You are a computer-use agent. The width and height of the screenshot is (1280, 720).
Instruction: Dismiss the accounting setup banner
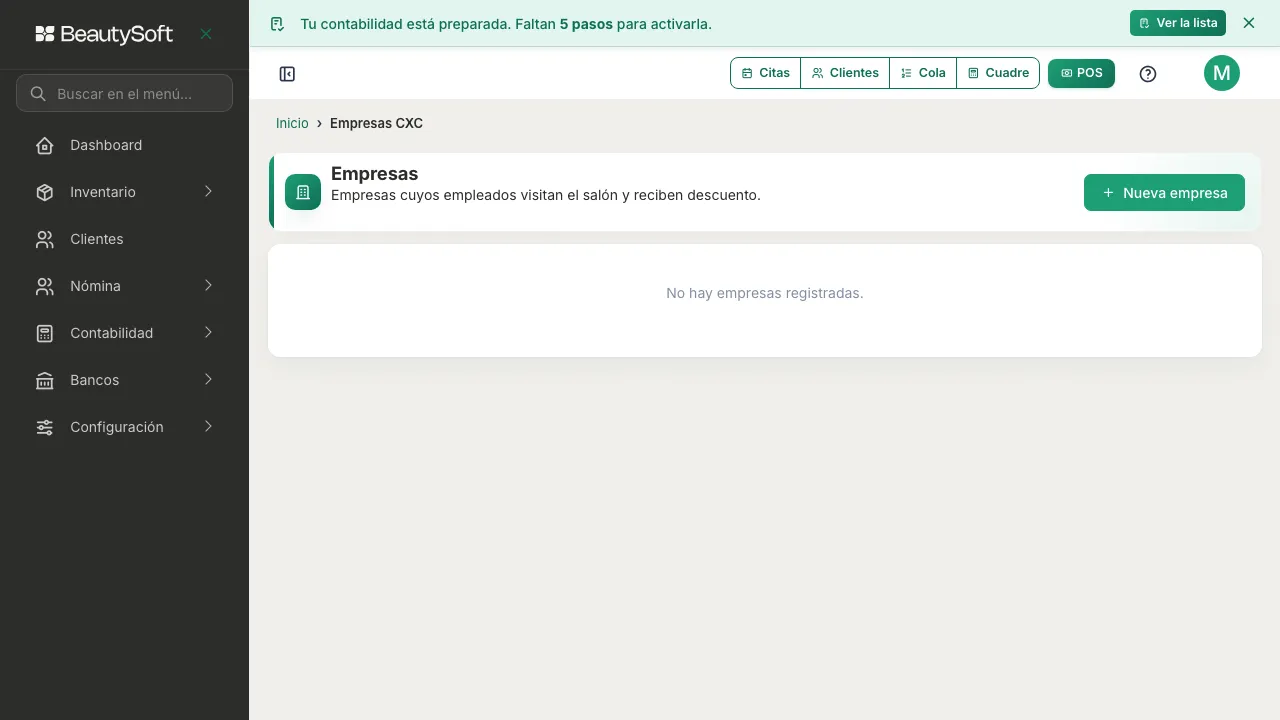pyautogui.click(x=1249, y=23)
